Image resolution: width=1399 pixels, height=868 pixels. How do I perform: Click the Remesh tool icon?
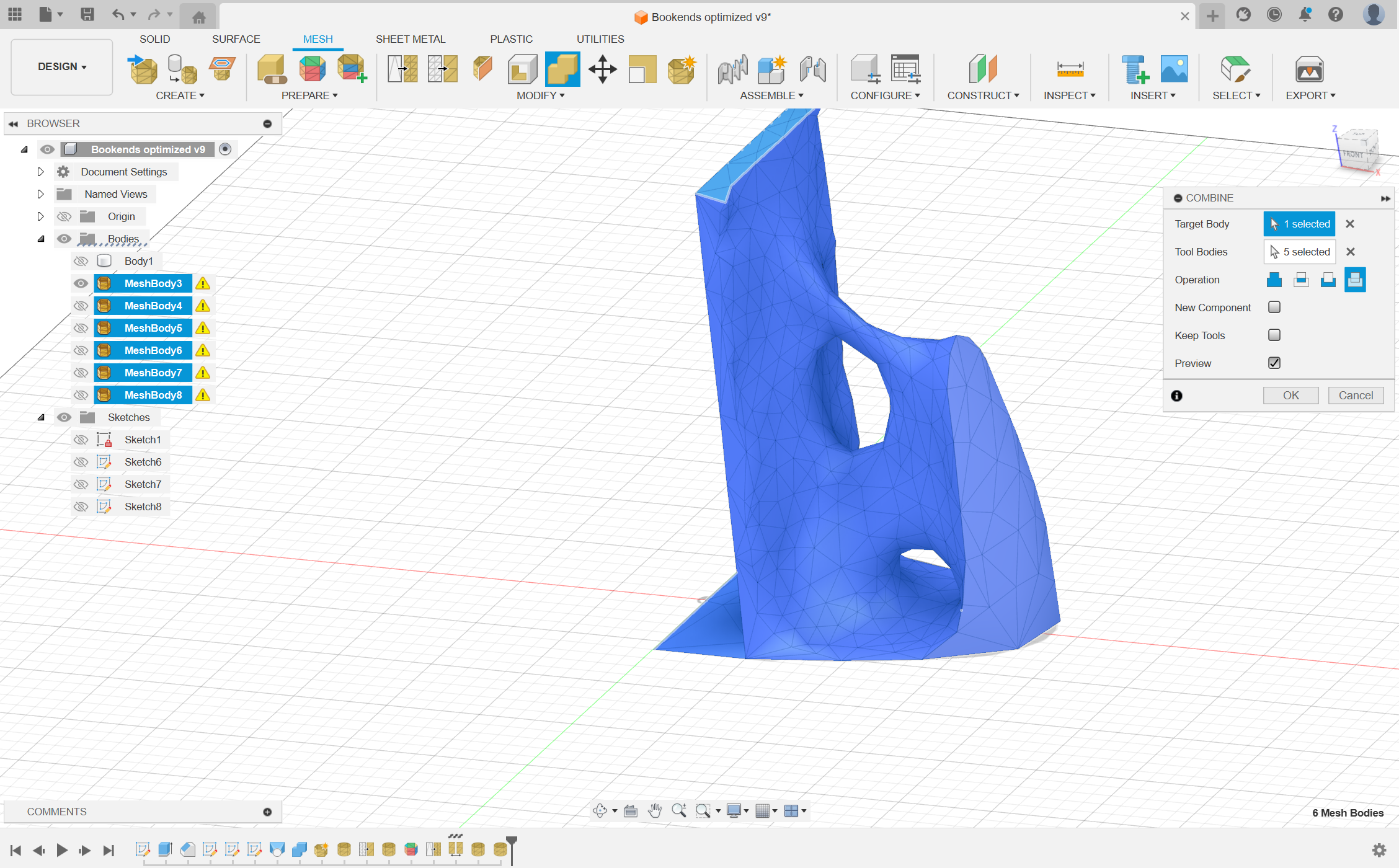402,69
